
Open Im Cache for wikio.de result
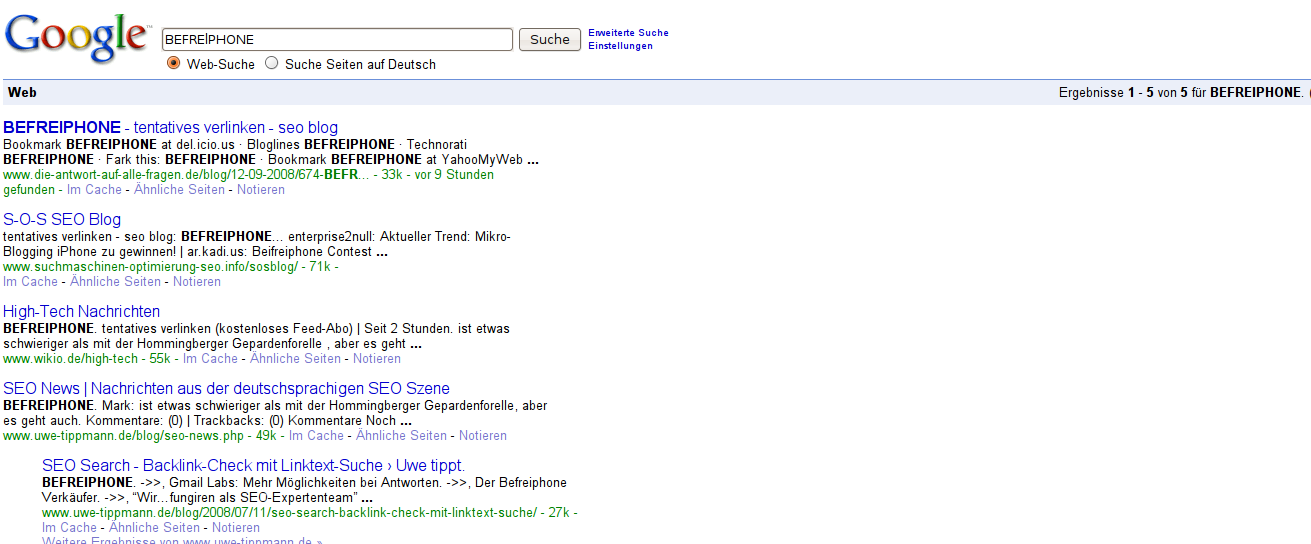click(210, 359)
